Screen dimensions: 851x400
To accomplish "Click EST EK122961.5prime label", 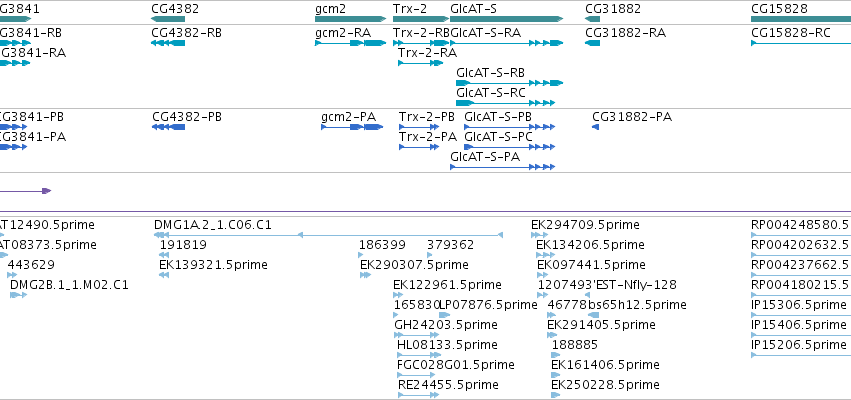I will [447, 285].
